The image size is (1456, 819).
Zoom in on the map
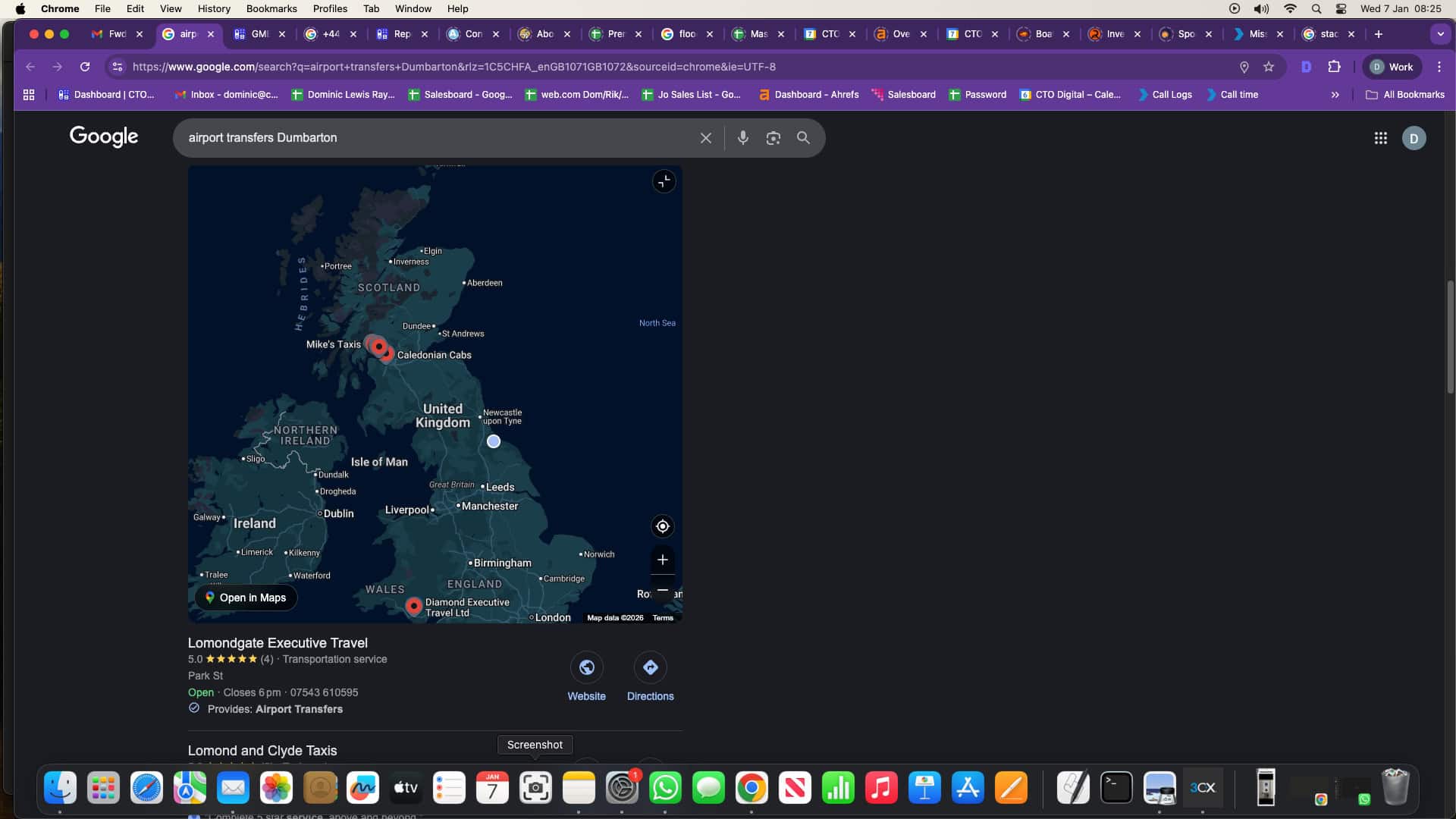click(662, 560)
